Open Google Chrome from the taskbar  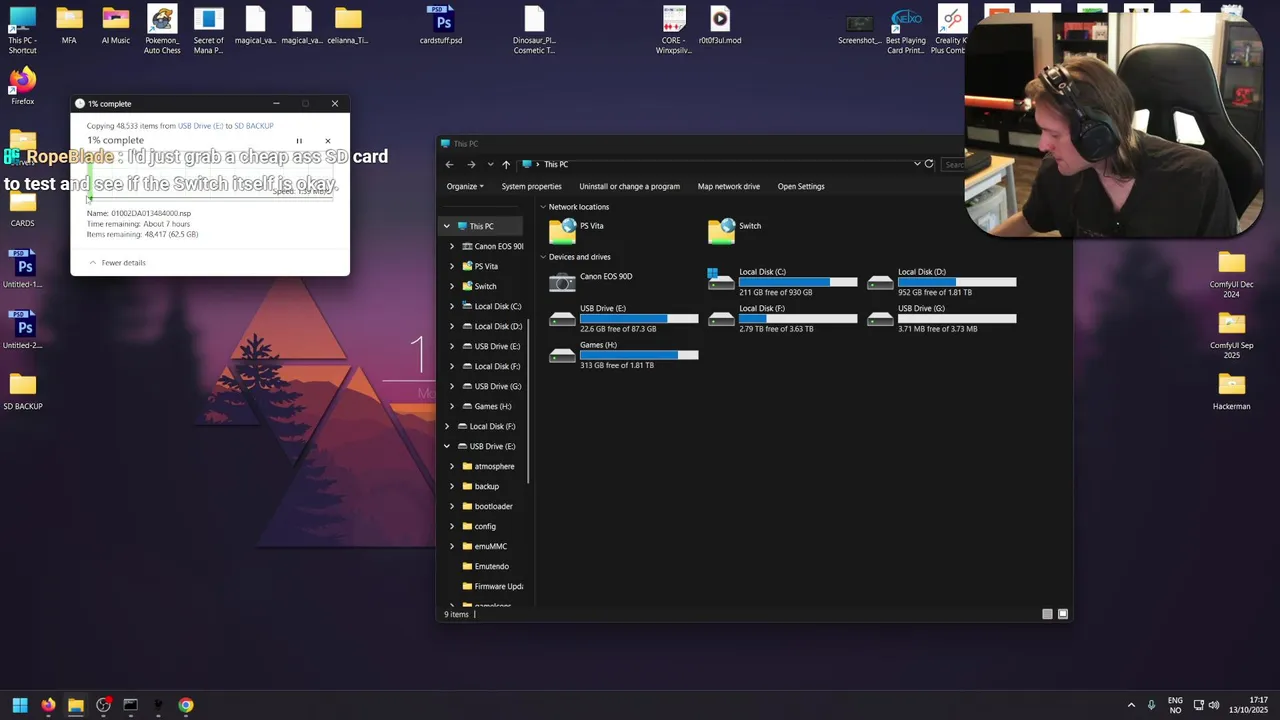(186, 705)
